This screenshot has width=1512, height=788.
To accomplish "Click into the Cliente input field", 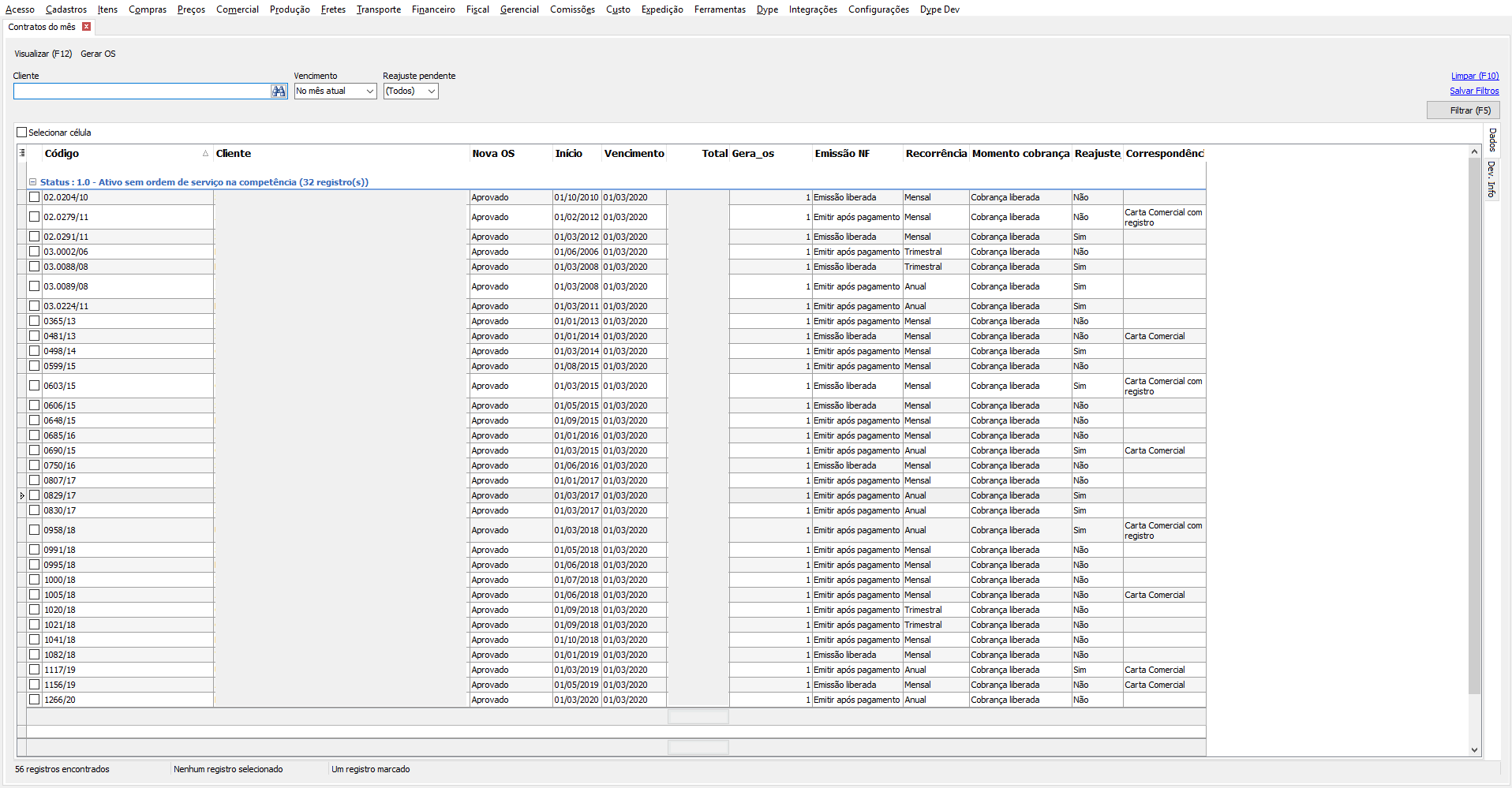I will (x=142, y=91).
